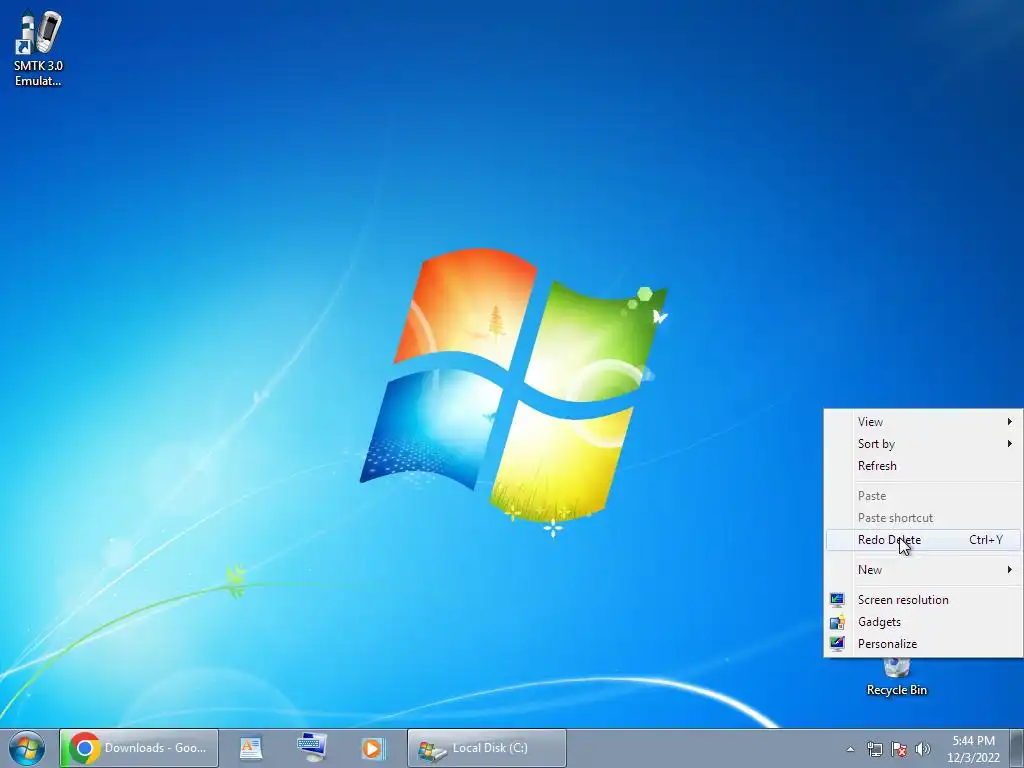The image size is (1024, 768).
Task: Choose Personalize from context menu
Action: [x=923, y=644]
